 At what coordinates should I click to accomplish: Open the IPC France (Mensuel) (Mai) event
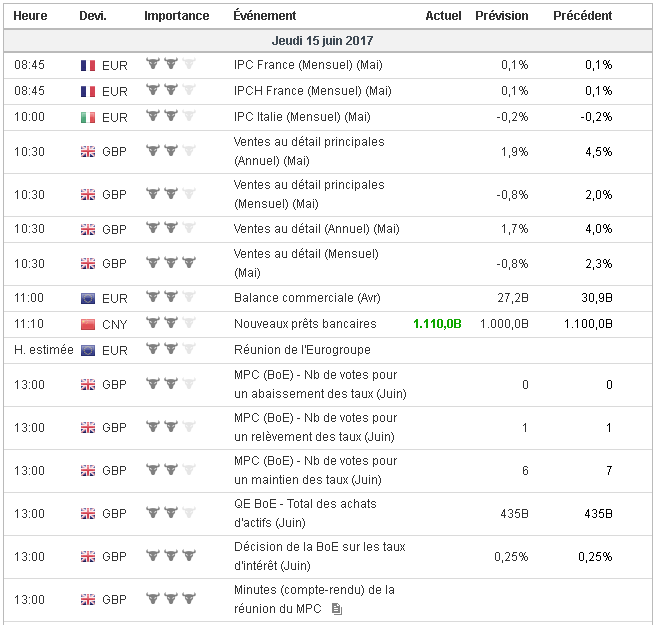[x=308, y=65]
